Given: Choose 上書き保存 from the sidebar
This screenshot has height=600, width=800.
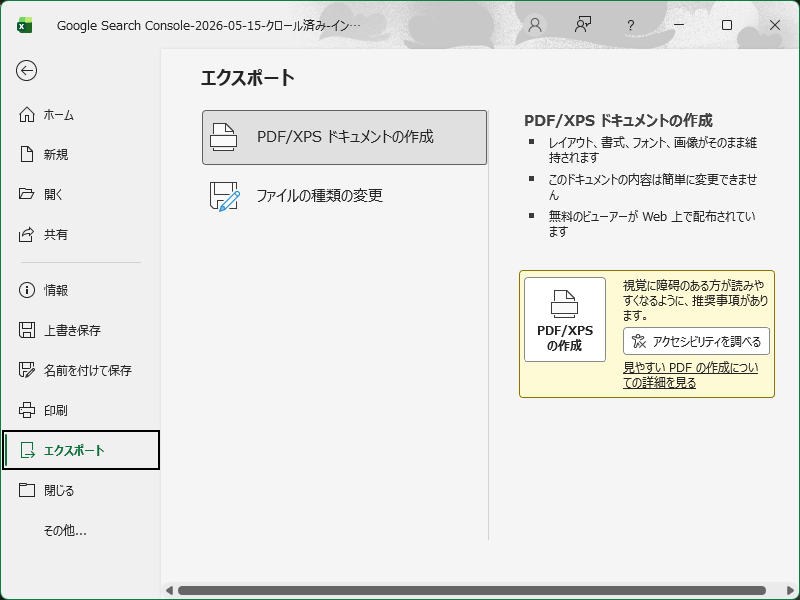Looking at the screenshot, I should pos(81,330).
